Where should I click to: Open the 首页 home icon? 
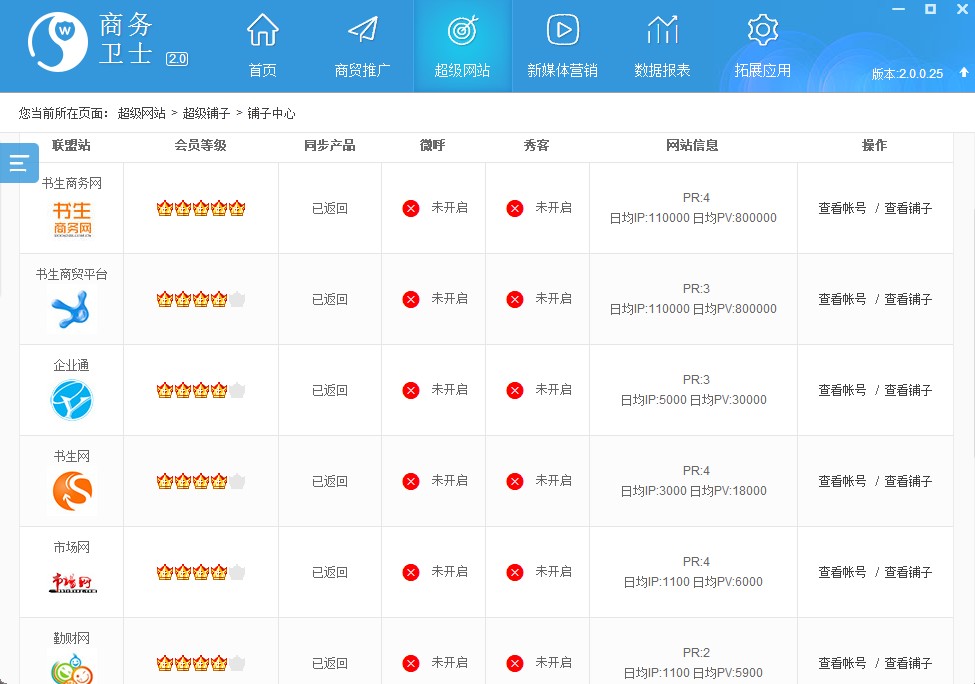(262, 31)
